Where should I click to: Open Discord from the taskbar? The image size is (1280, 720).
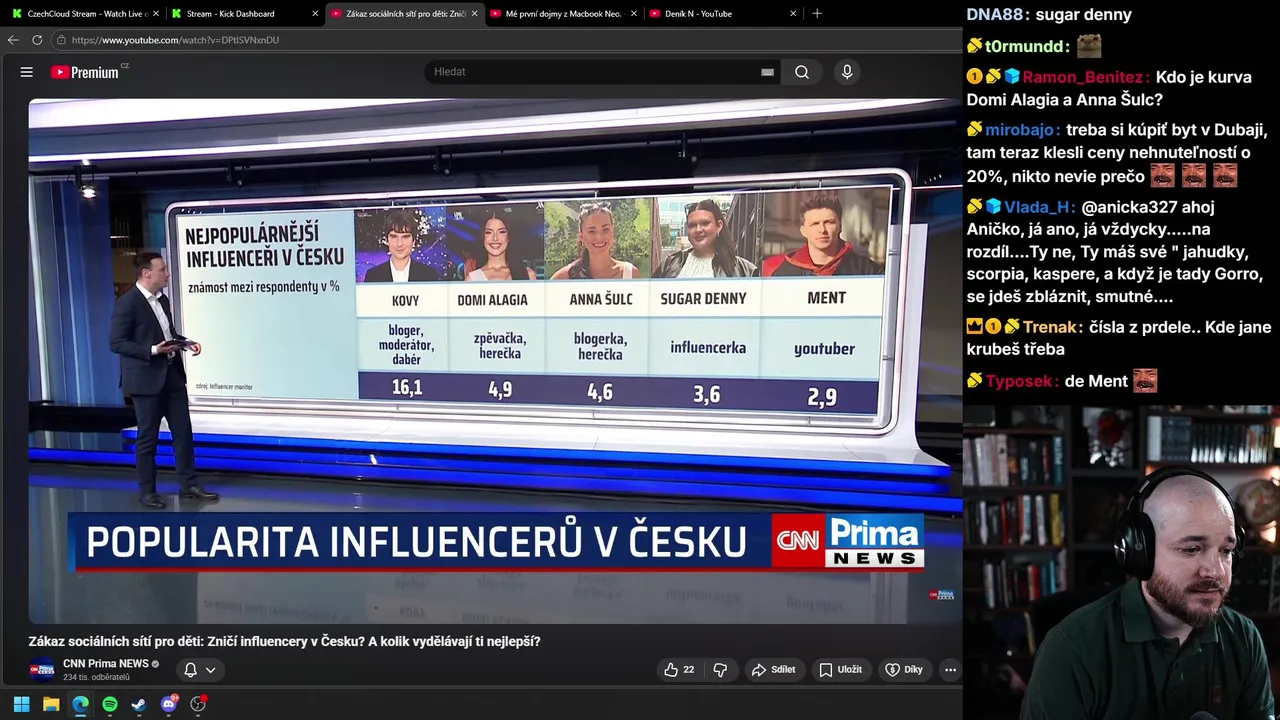(169, 704)
